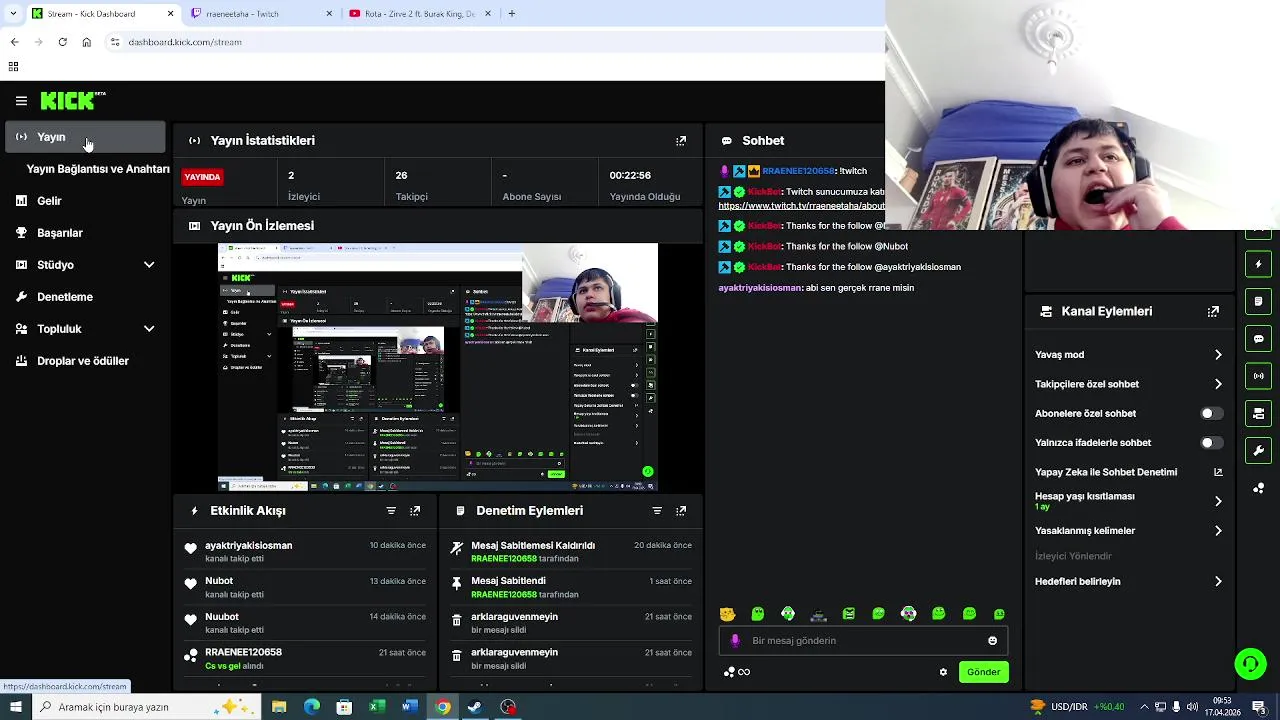
Task: Open Yavaş mod options
Action: click(1128, 355)
